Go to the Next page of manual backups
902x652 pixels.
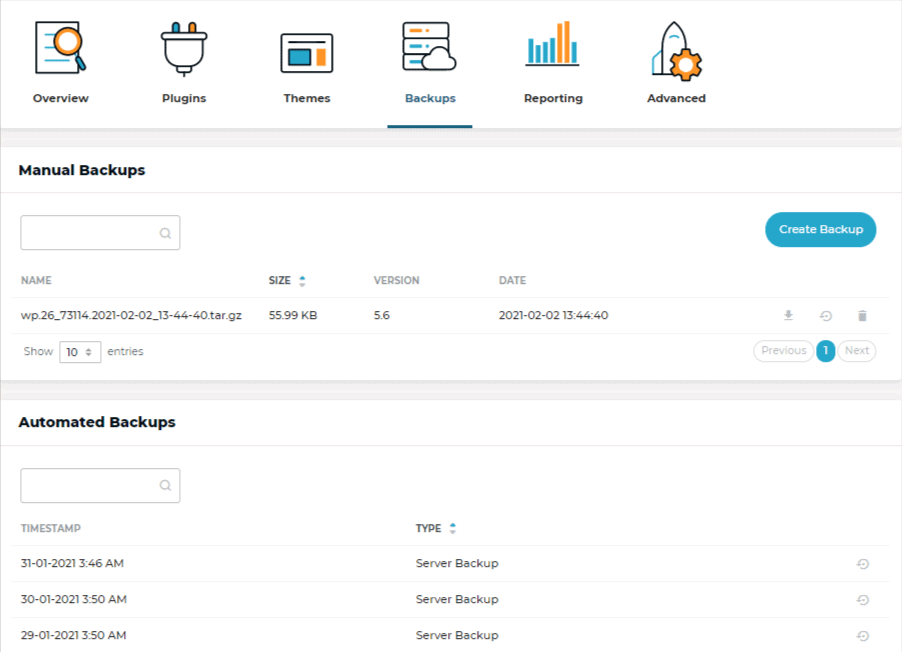857,350
